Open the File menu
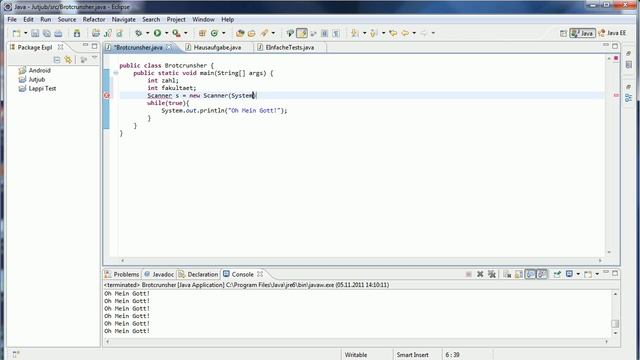 (x=12, y=20)
